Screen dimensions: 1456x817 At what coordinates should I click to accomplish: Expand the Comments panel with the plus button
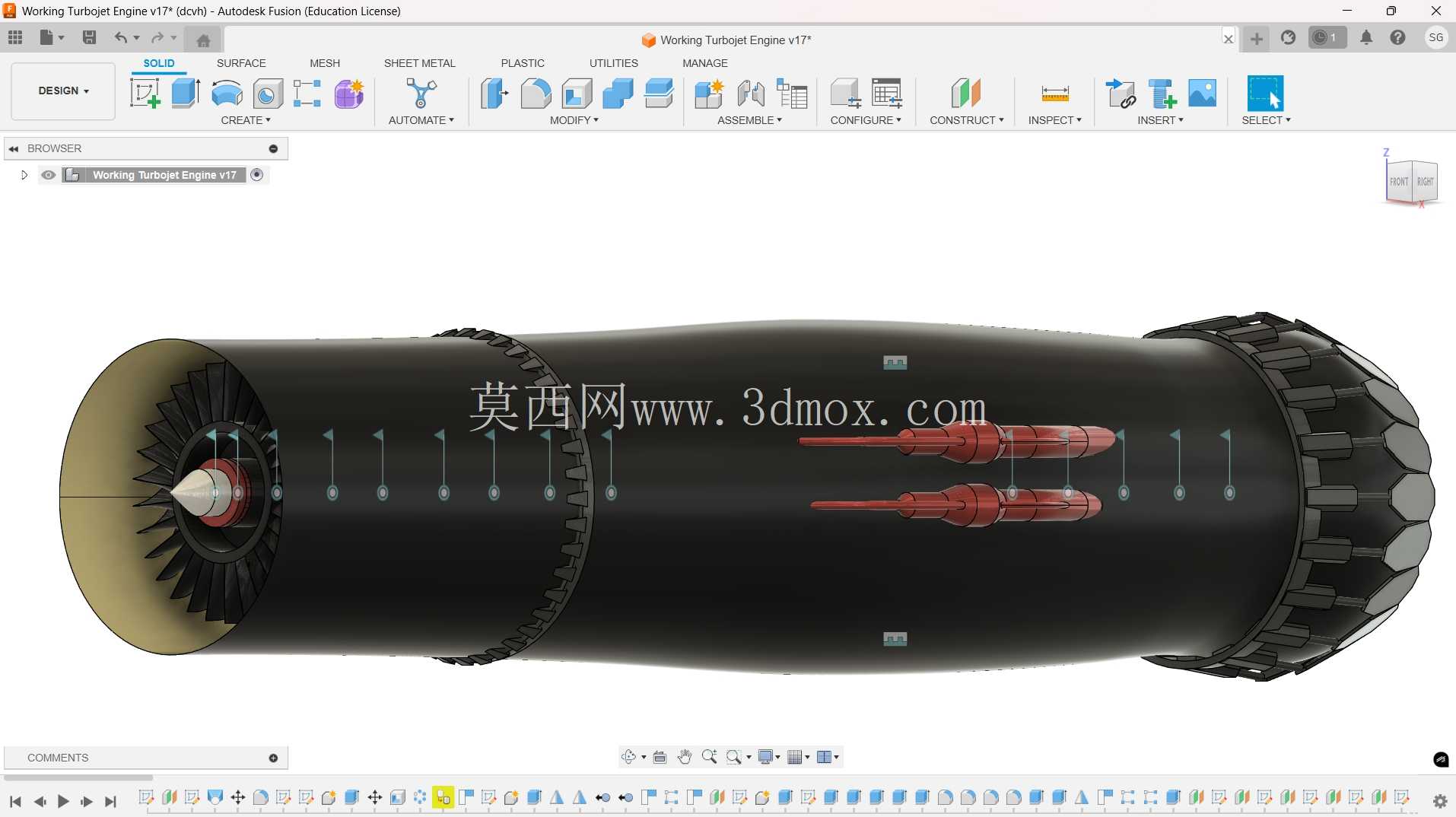click(x=273, y=758)
